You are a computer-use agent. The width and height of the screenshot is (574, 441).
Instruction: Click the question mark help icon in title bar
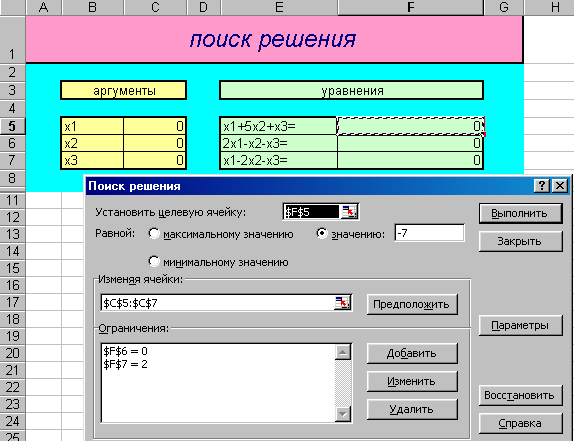point(542,186)
